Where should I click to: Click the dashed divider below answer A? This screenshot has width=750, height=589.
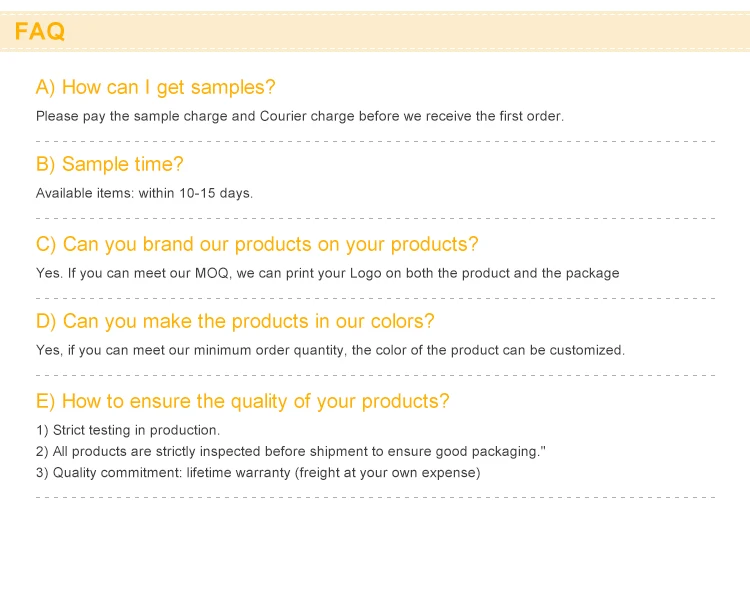(x=375, y=142)
